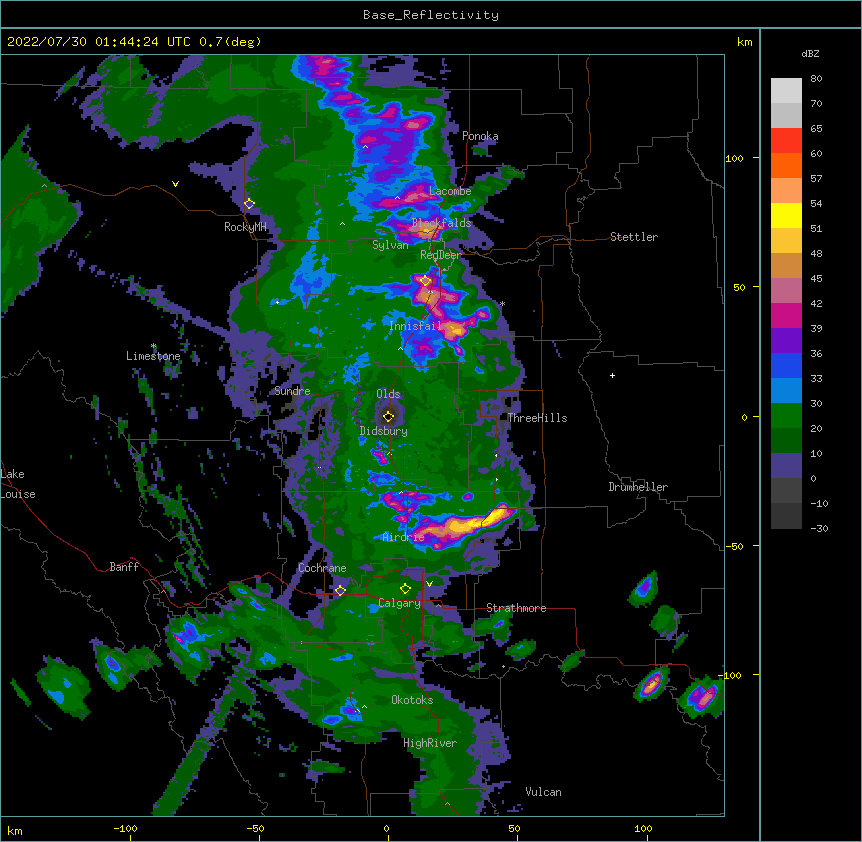Click the Innisfail town label
Image resolution: width=862 pixels, height=842 pixels.
point(416,326)
